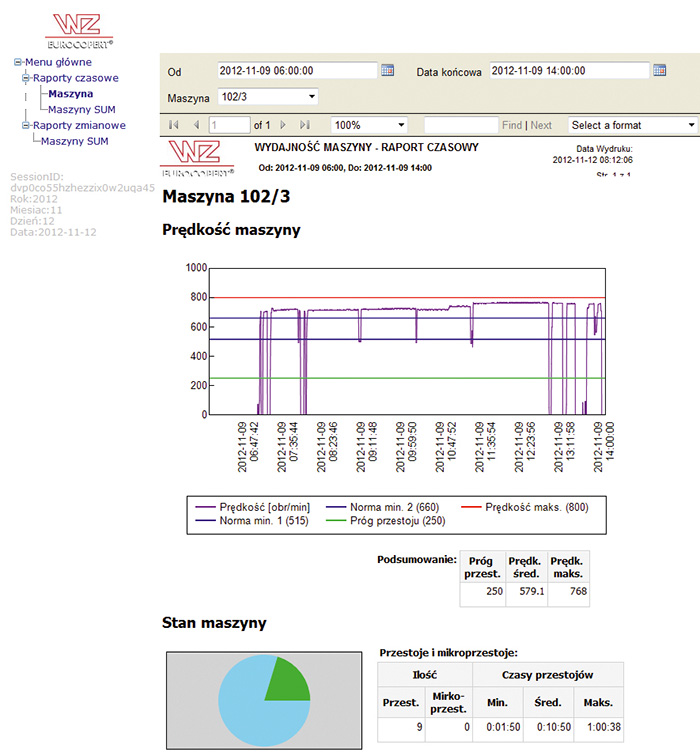Collapse the Raporty czasowe branch
The image size is (700, 752).
(x=27, y=78)
